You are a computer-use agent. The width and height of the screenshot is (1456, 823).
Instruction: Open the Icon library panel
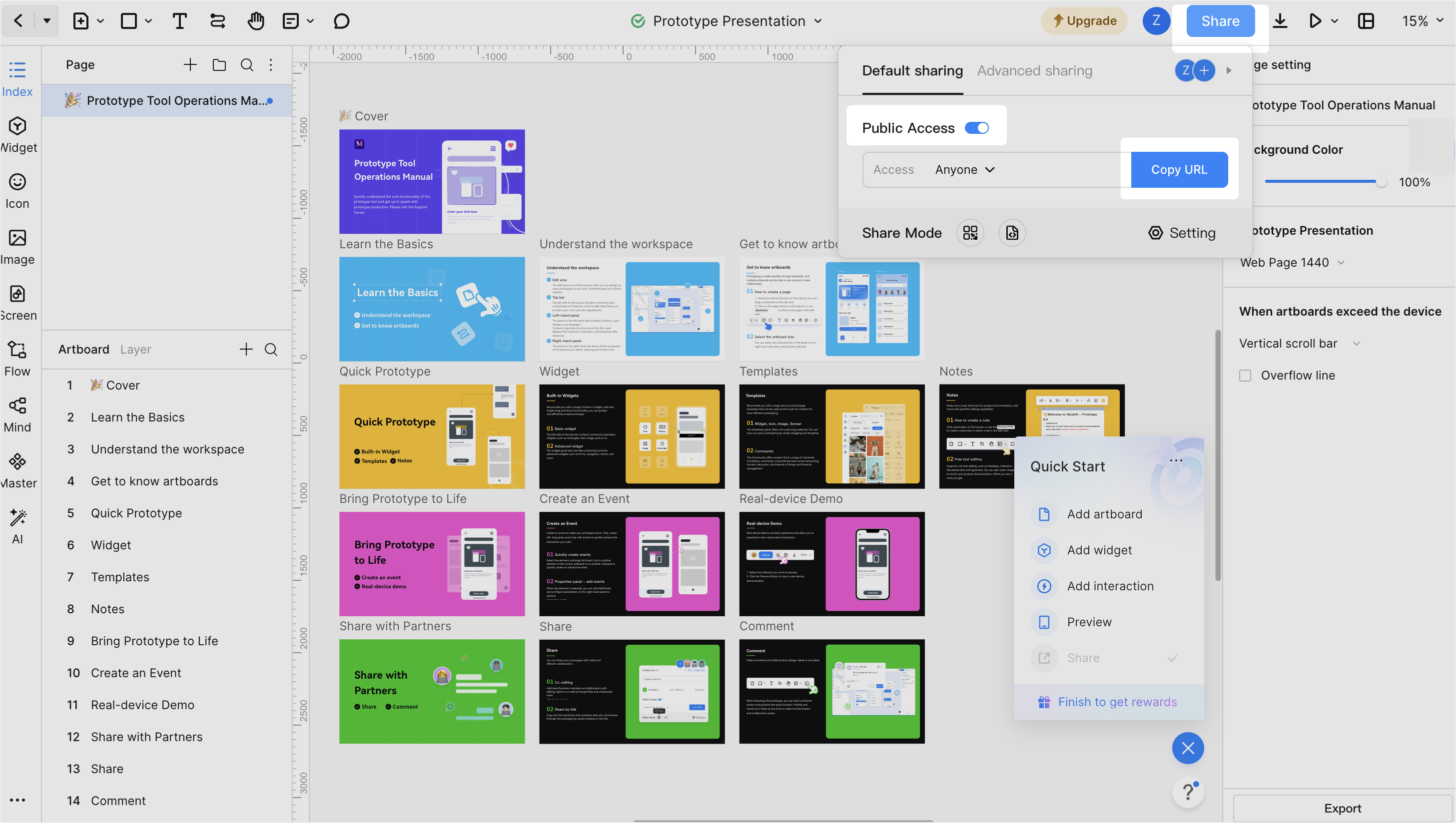17,190
